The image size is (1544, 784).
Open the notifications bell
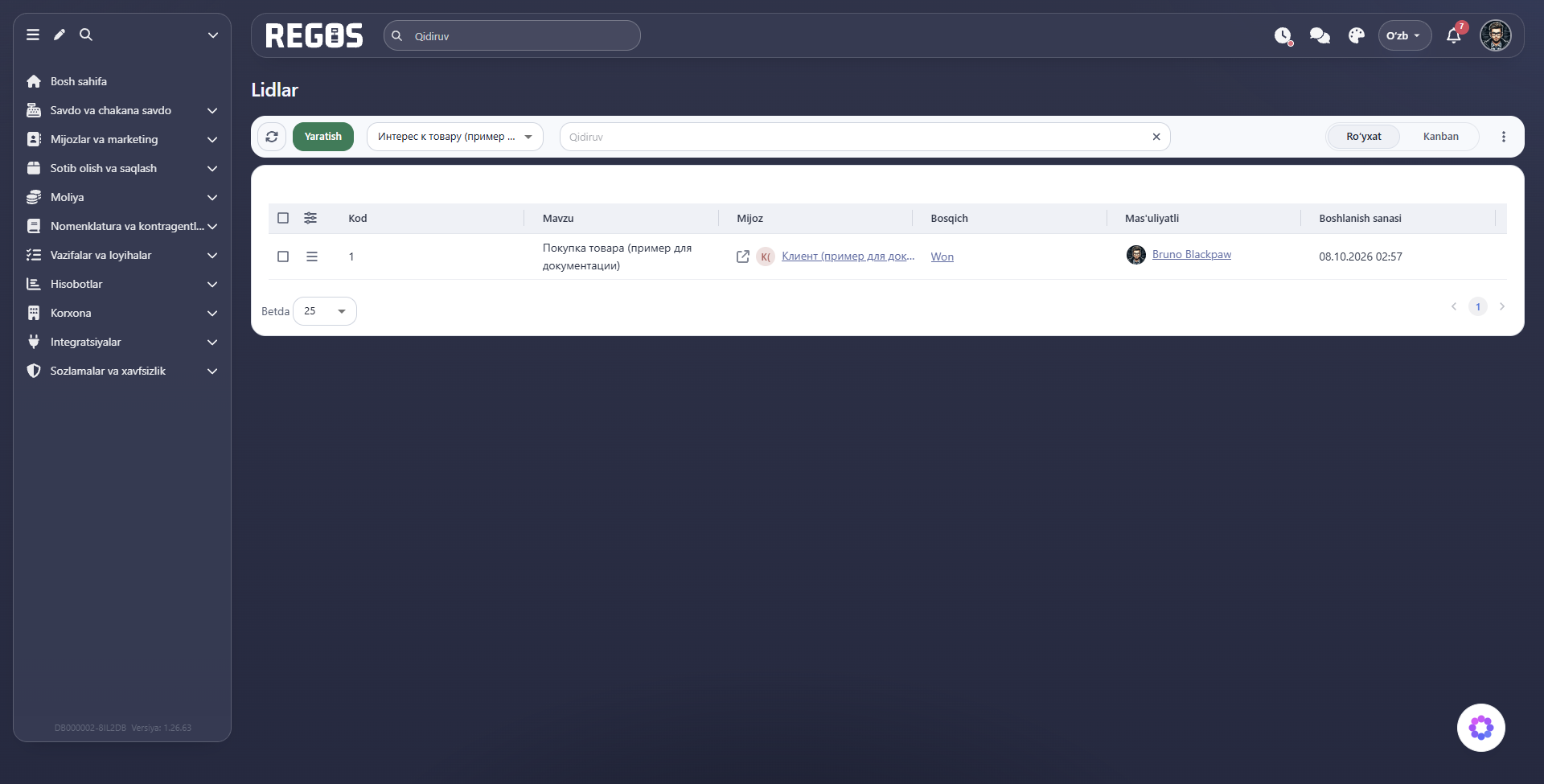pos(1453,35)
